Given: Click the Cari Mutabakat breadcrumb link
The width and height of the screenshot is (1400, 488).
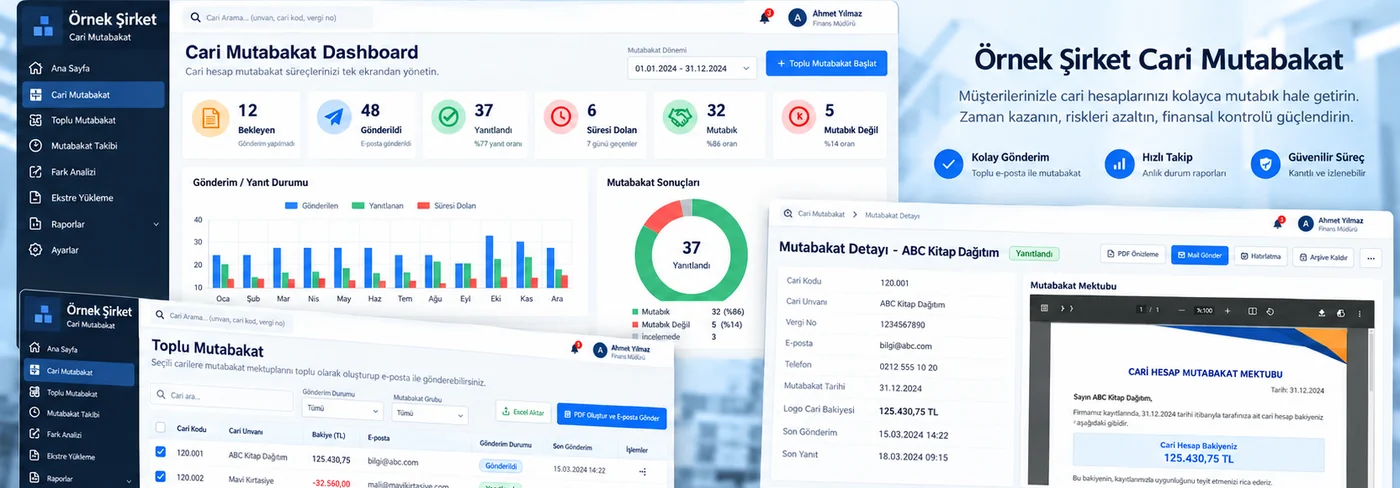Looking at the screenshot, I should pyautogui.click(x=821, y=214).
